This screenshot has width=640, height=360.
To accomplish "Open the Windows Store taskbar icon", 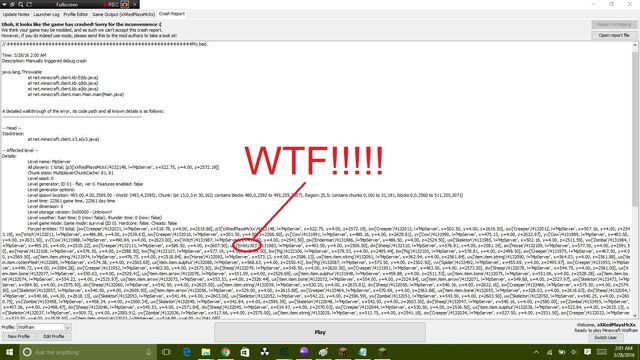I will tap(245, 352).
